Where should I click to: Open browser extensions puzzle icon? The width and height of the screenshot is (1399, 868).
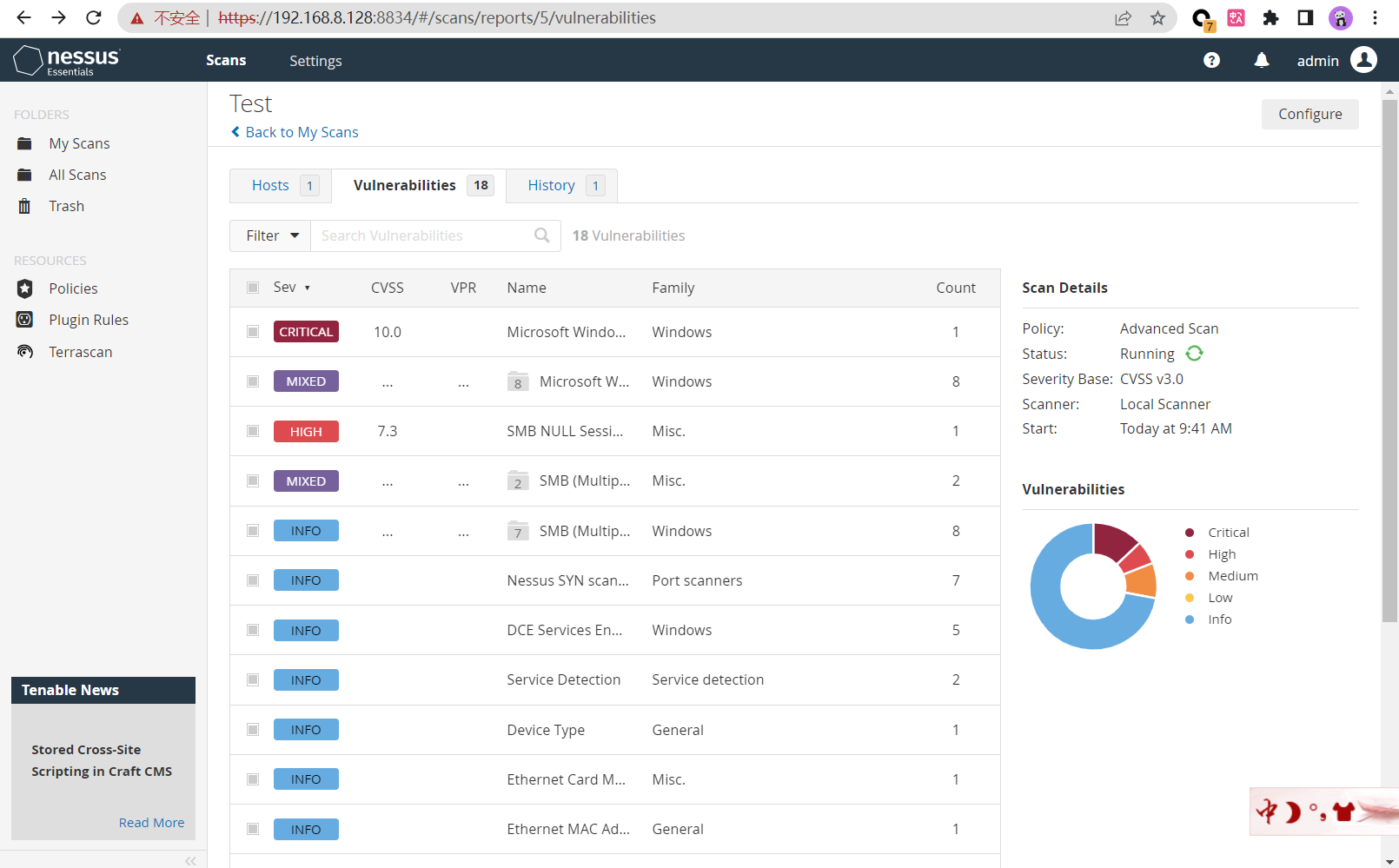coord(1270,17)
